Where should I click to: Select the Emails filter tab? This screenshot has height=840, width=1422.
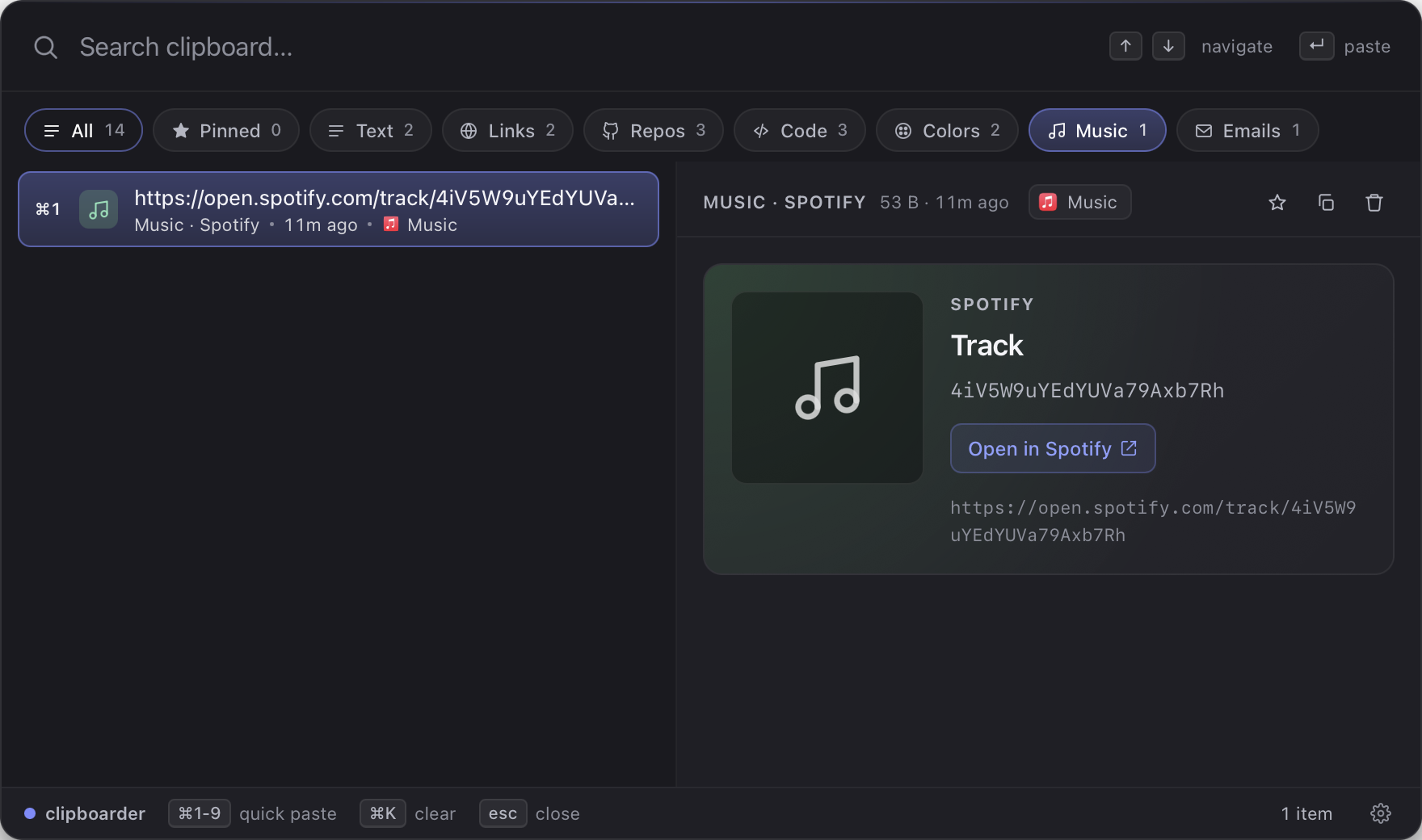(1247, 130)
